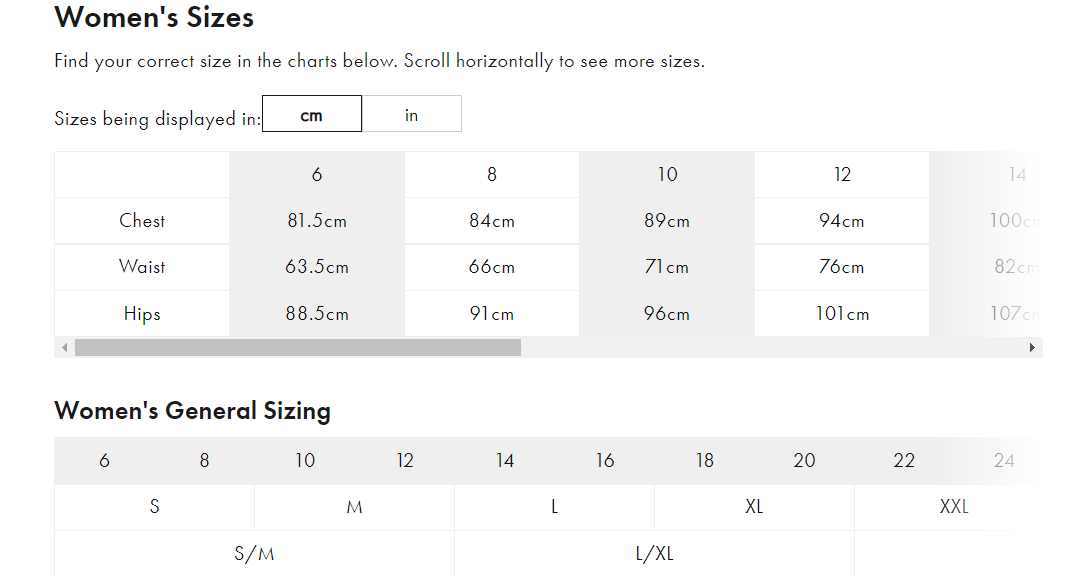
Task: Click the Chest row label
Action: pyautogui.click(x=142, y=221)
